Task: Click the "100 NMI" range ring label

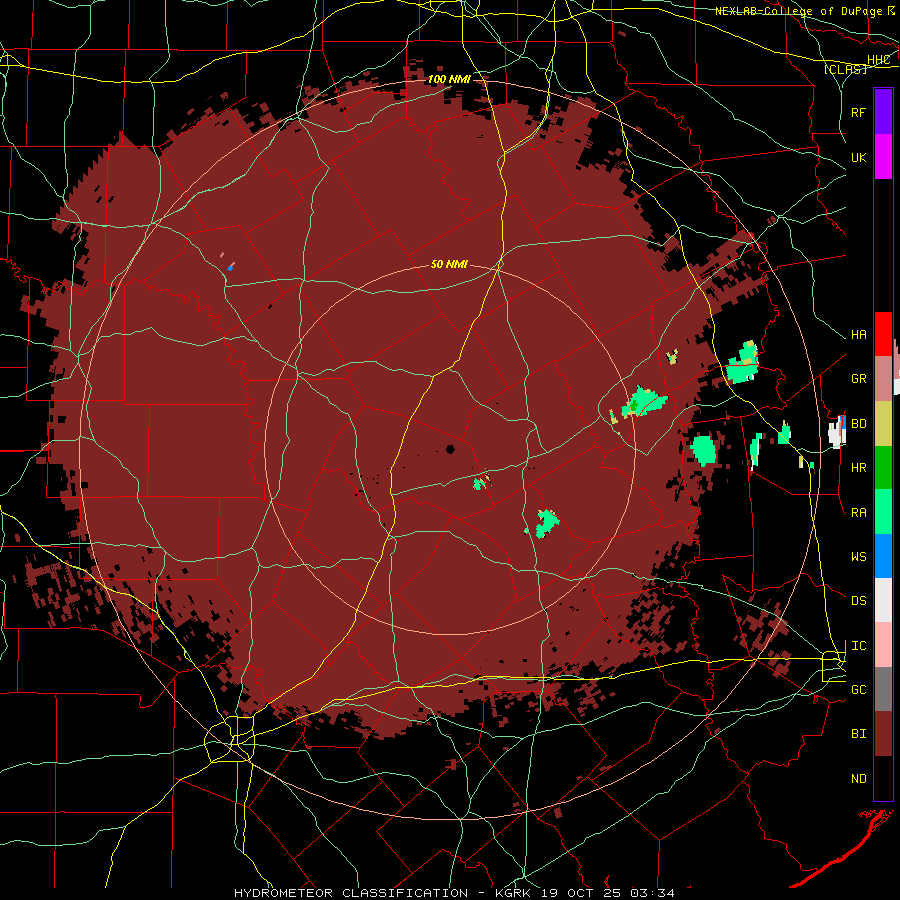Action: [449, 79]
